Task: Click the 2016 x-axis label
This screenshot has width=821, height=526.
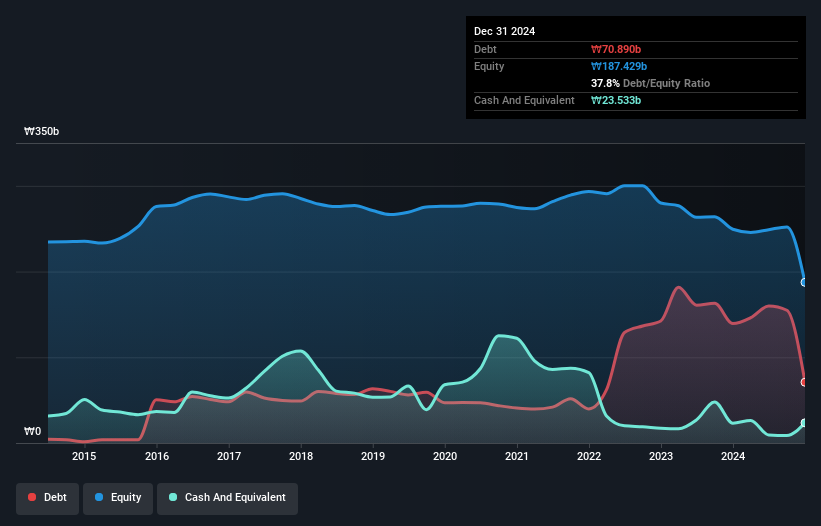Action: (x=157, y=456)
